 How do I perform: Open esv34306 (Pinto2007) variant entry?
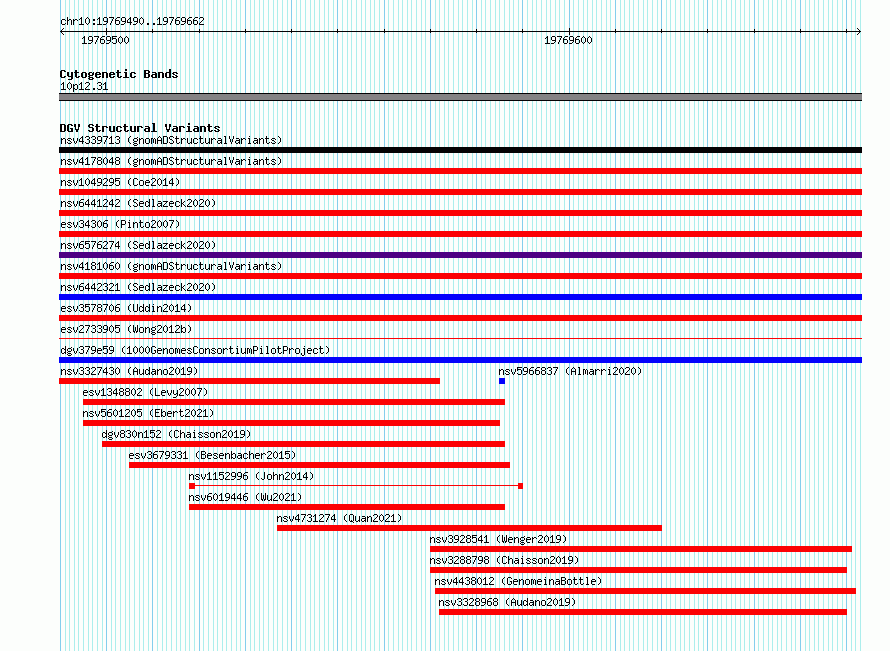point(120,224)
